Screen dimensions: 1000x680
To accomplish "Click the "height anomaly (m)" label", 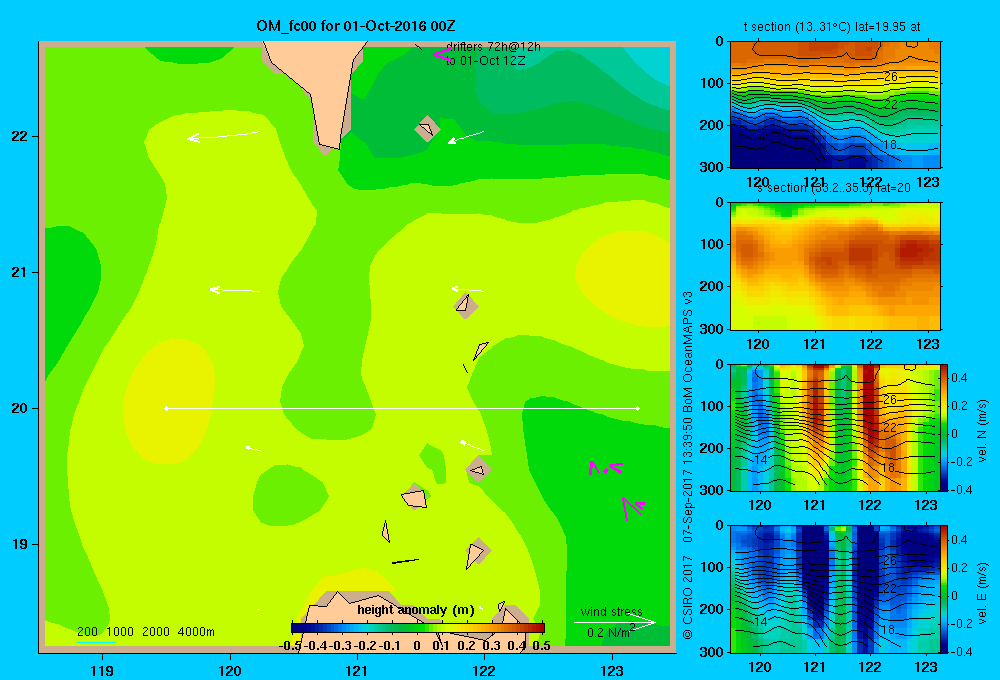I will 416,610.
